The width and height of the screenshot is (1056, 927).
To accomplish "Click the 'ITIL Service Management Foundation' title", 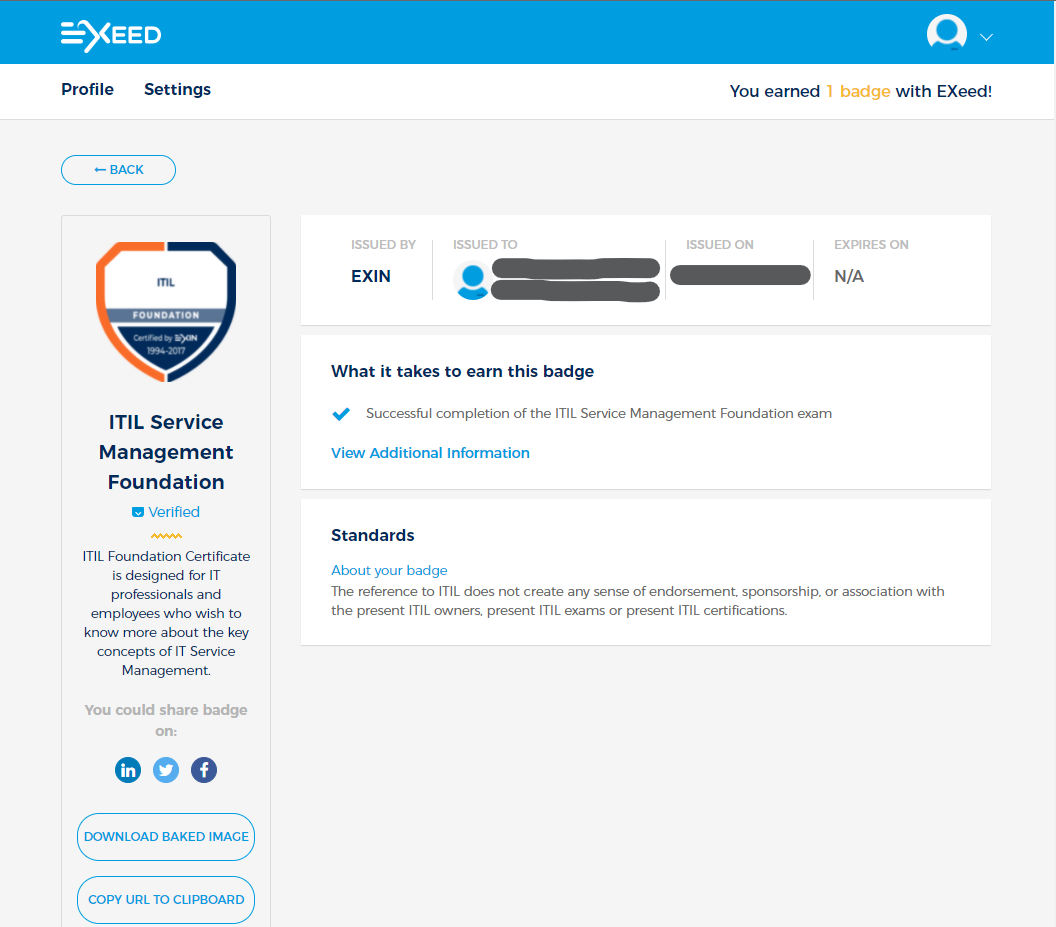I will [x=166, y=452].
